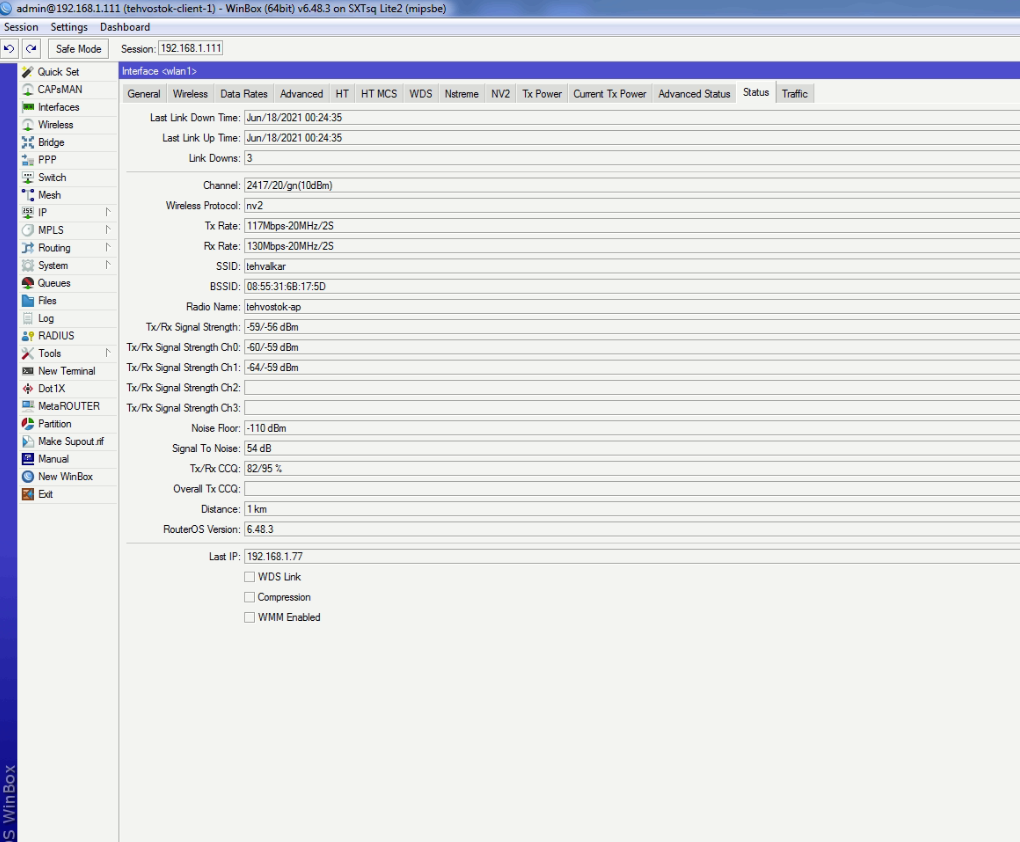Image resolution: width=1020 pixels, height=842 pixels.
Task: Expand the Tools submenu
Action: click(x=108, y=353)
